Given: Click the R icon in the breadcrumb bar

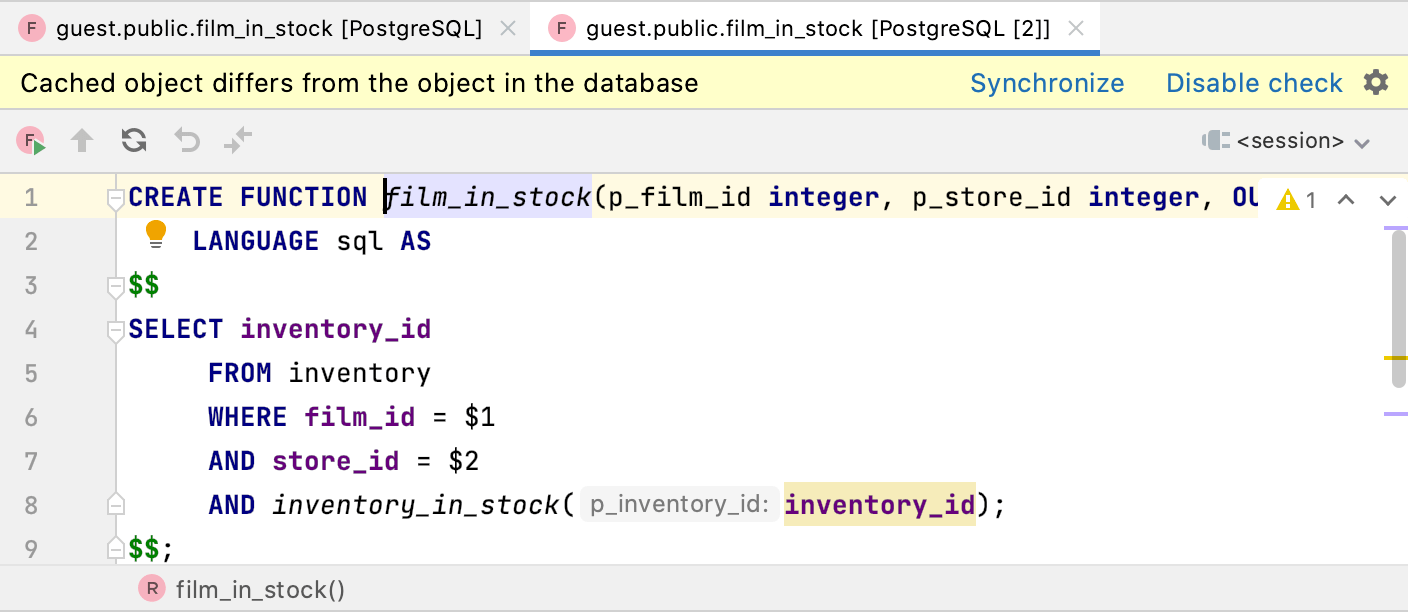Looking at the screenshot, I should pyautogui.click(x=151, y=588).
